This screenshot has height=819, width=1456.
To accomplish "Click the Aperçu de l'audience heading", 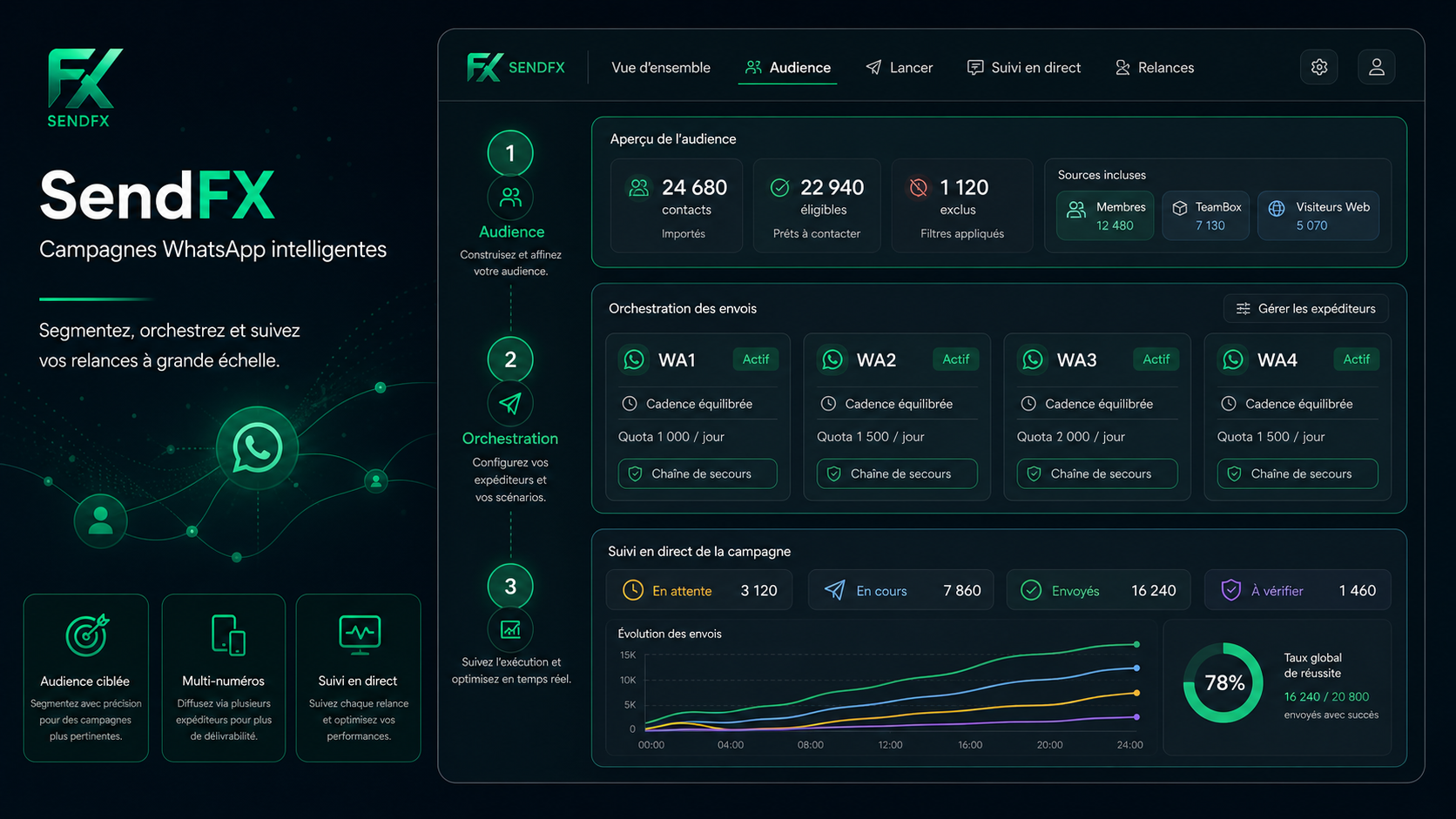I will pyautogui.click(x=673, y=139).
